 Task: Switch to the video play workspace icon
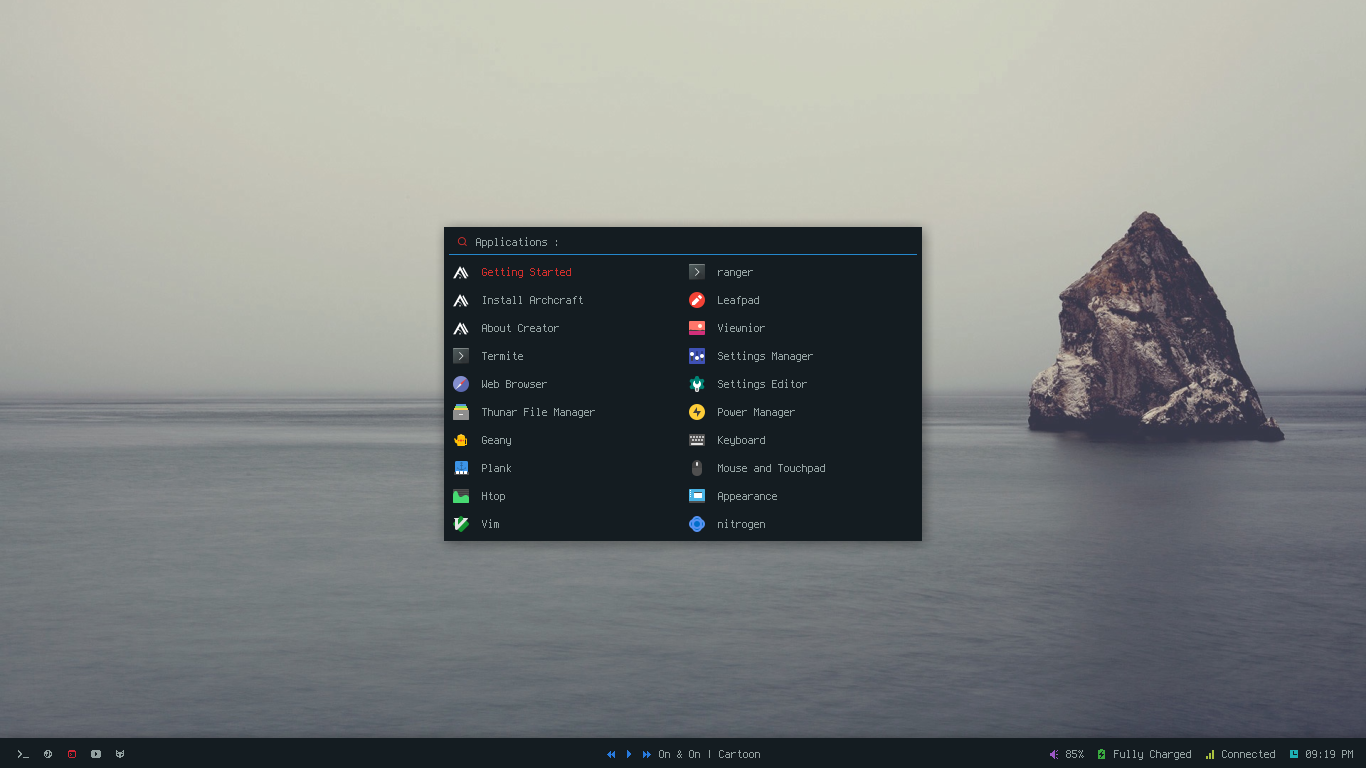[x=96, y=754]
